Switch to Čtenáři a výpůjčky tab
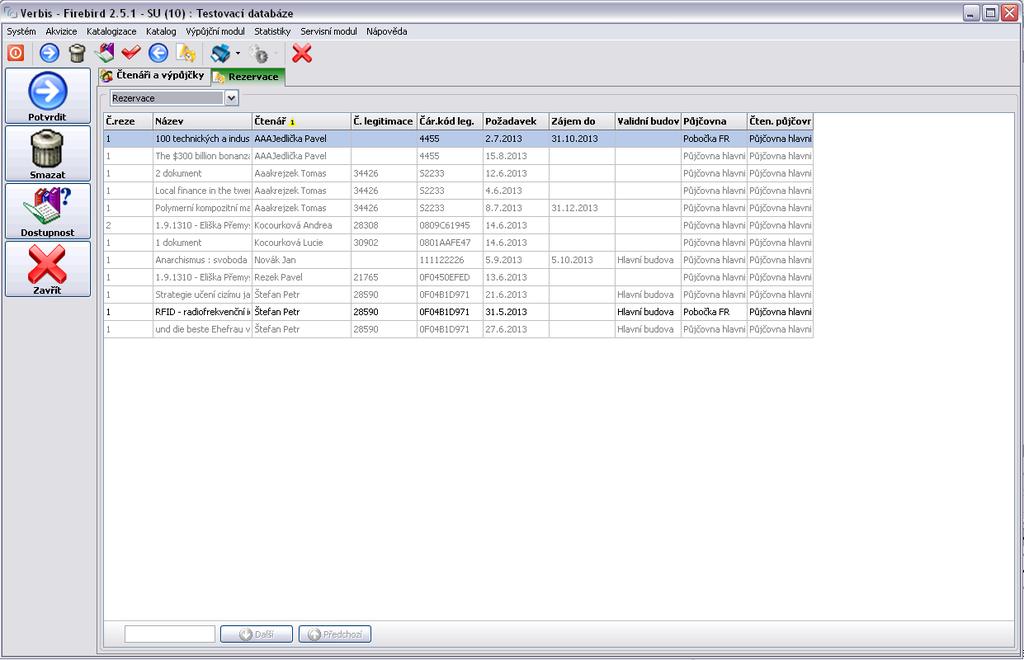Image resolution: width=1024 pixels, height=660 pixels. (x=154, y=76)
